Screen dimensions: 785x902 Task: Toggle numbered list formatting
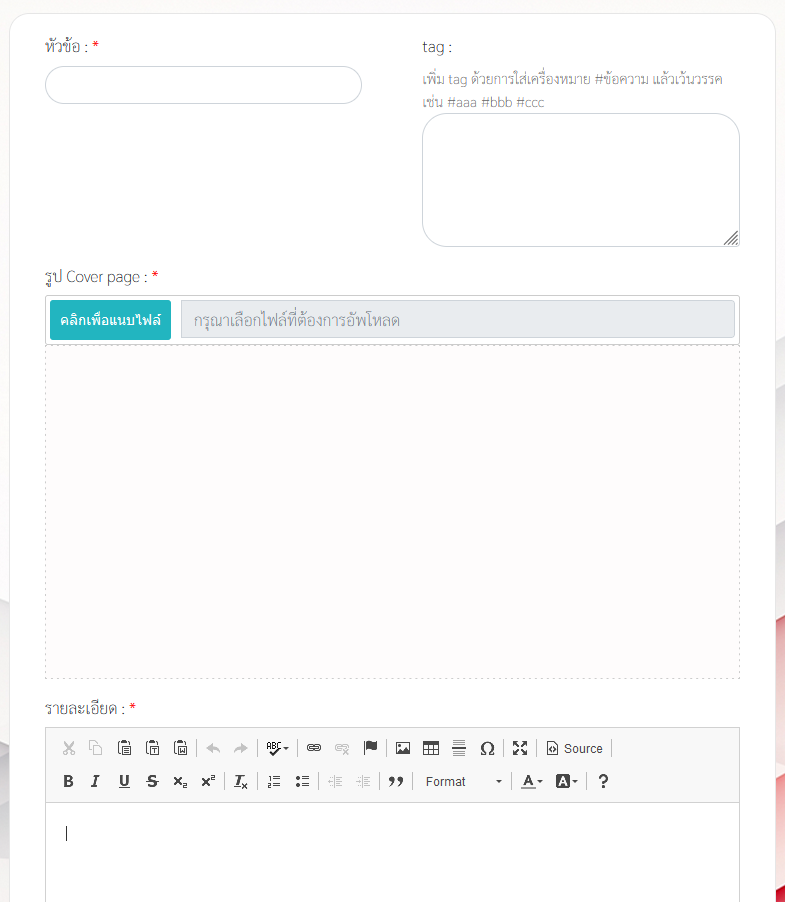(x=274, y=781)
